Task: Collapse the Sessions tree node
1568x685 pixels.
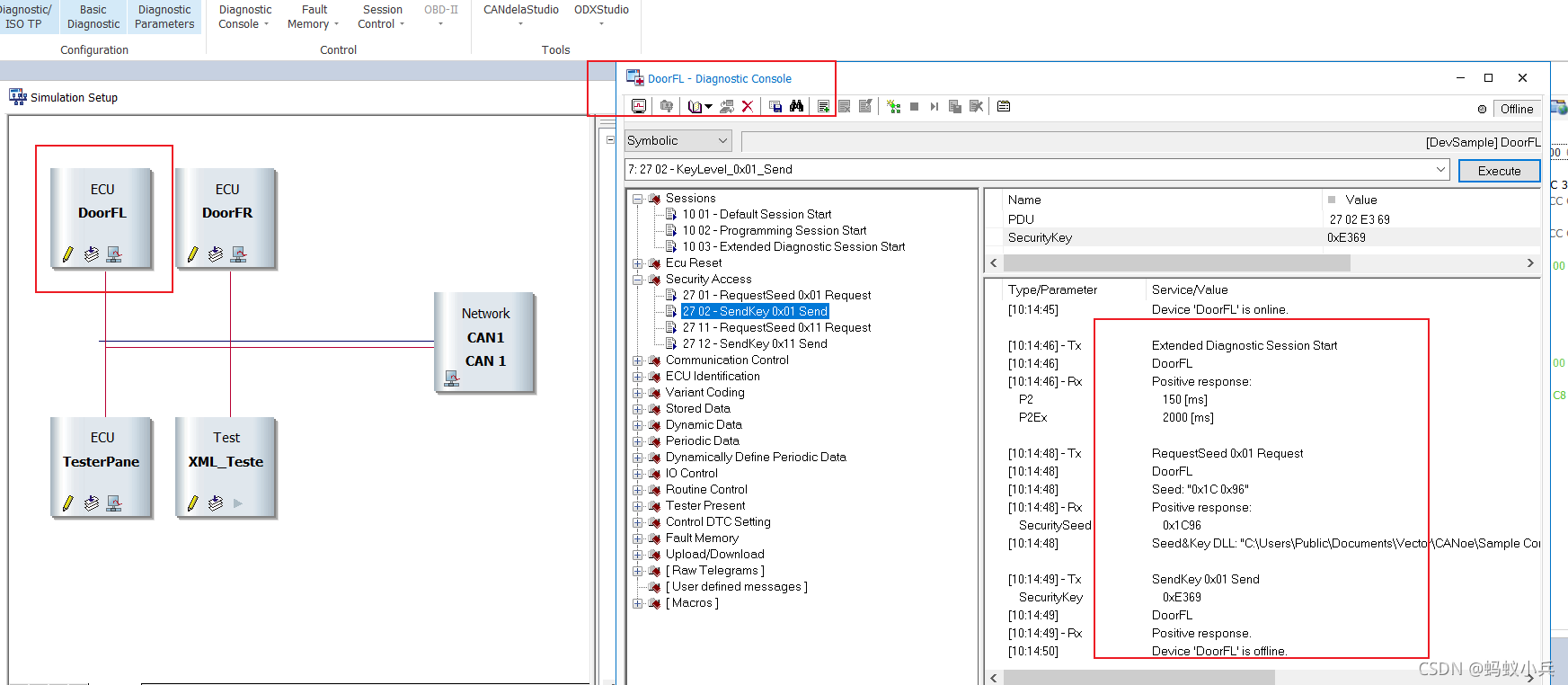Action: (637, 199)
